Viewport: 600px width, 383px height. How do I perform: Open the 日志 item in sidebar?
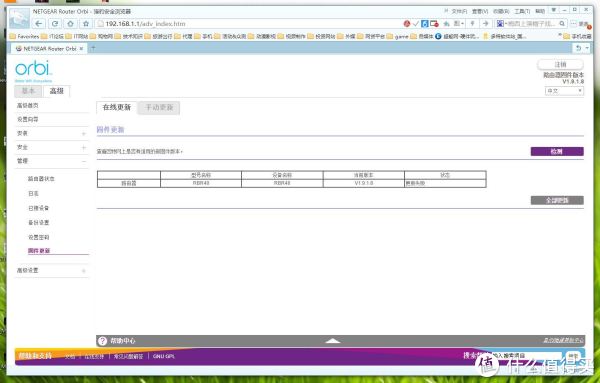(34, 194)
